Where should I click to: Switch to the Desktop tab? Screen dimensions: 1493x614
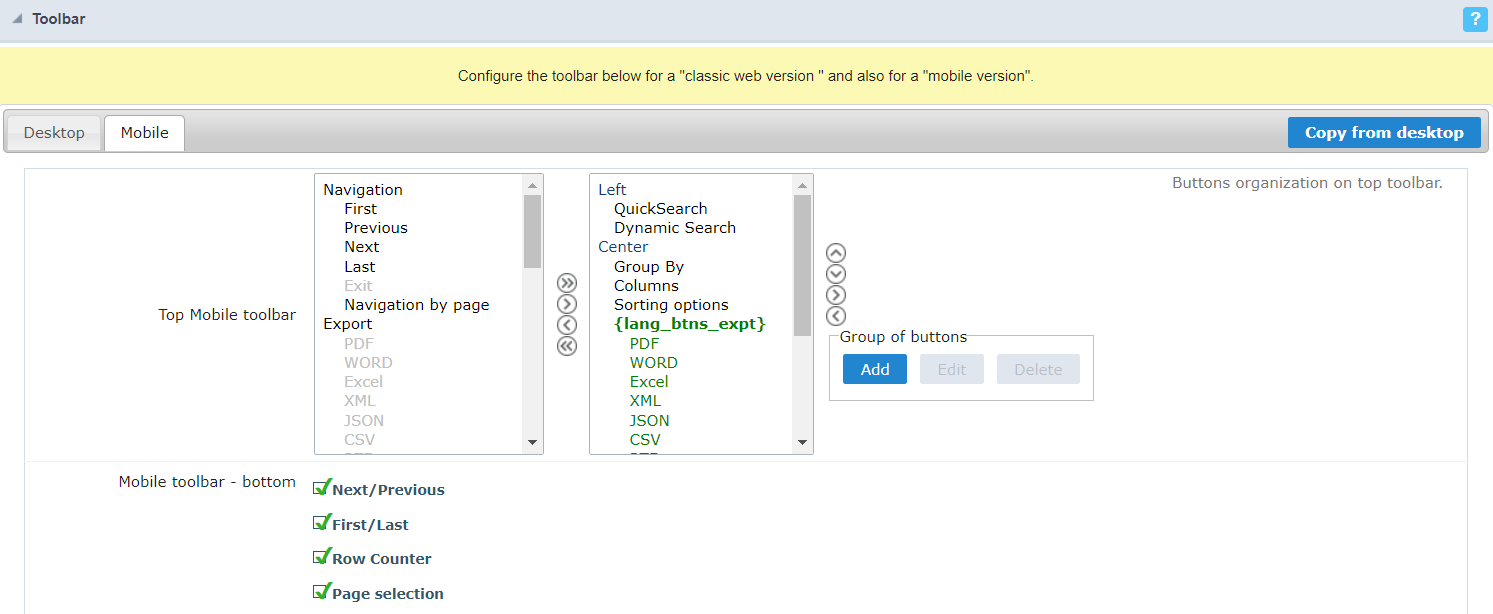tap(54, 133)
